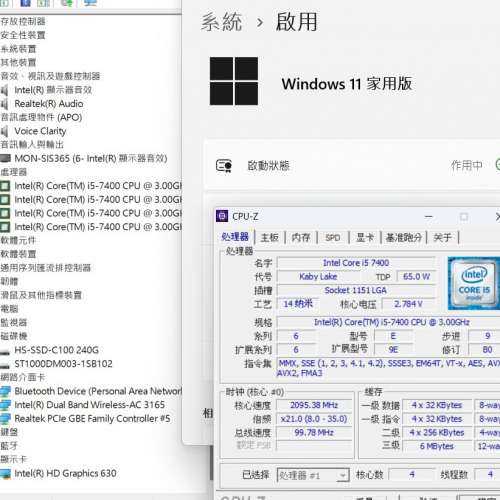This screenshot has width=500, height=500.
Task: Expand the 存放控制器 category
Action: pos(23,22)
